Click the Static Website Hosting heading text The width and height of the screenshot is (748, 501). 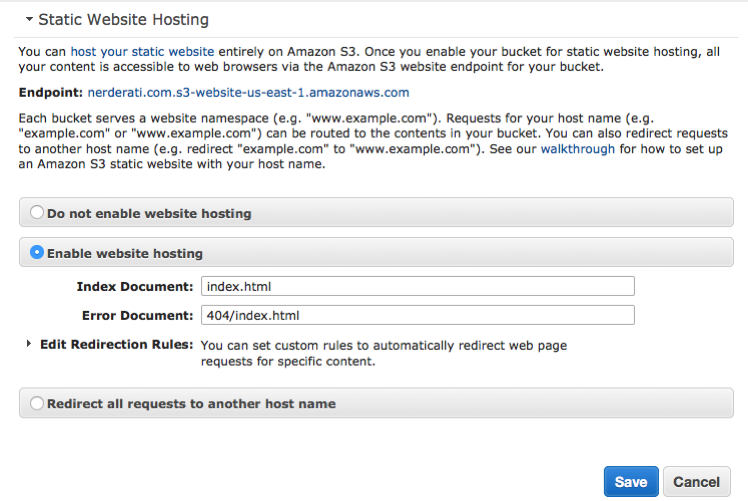point(124,20)
